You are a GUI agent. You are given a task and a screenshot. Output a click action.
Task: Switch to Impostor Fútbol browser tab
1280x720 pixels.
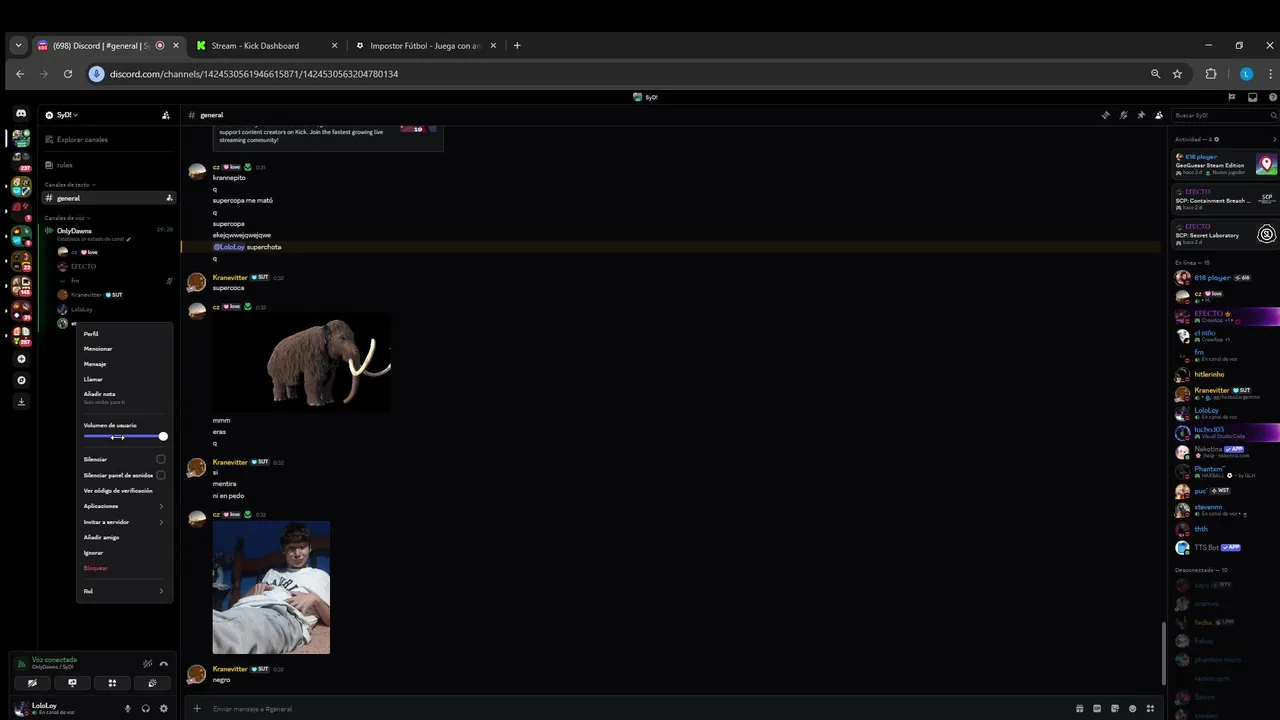point(427,45)
